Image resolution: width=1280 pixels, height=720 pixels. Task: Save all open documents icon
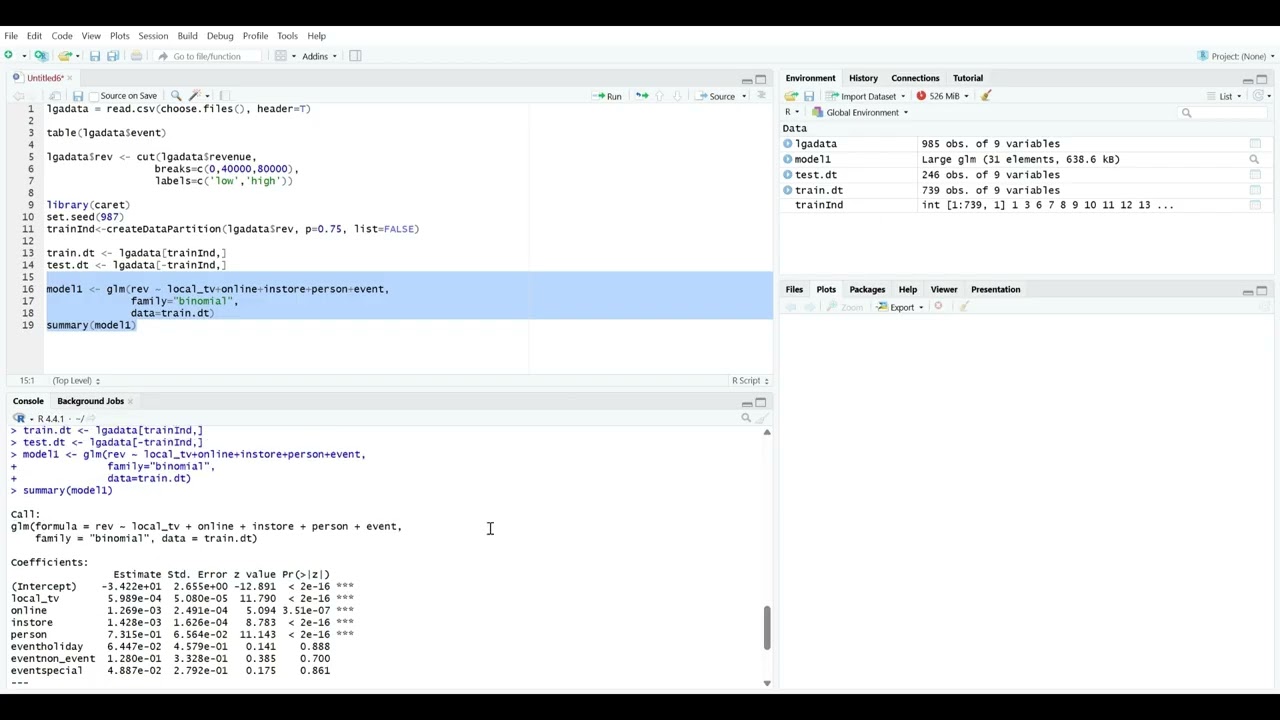[x=113, y=56]
